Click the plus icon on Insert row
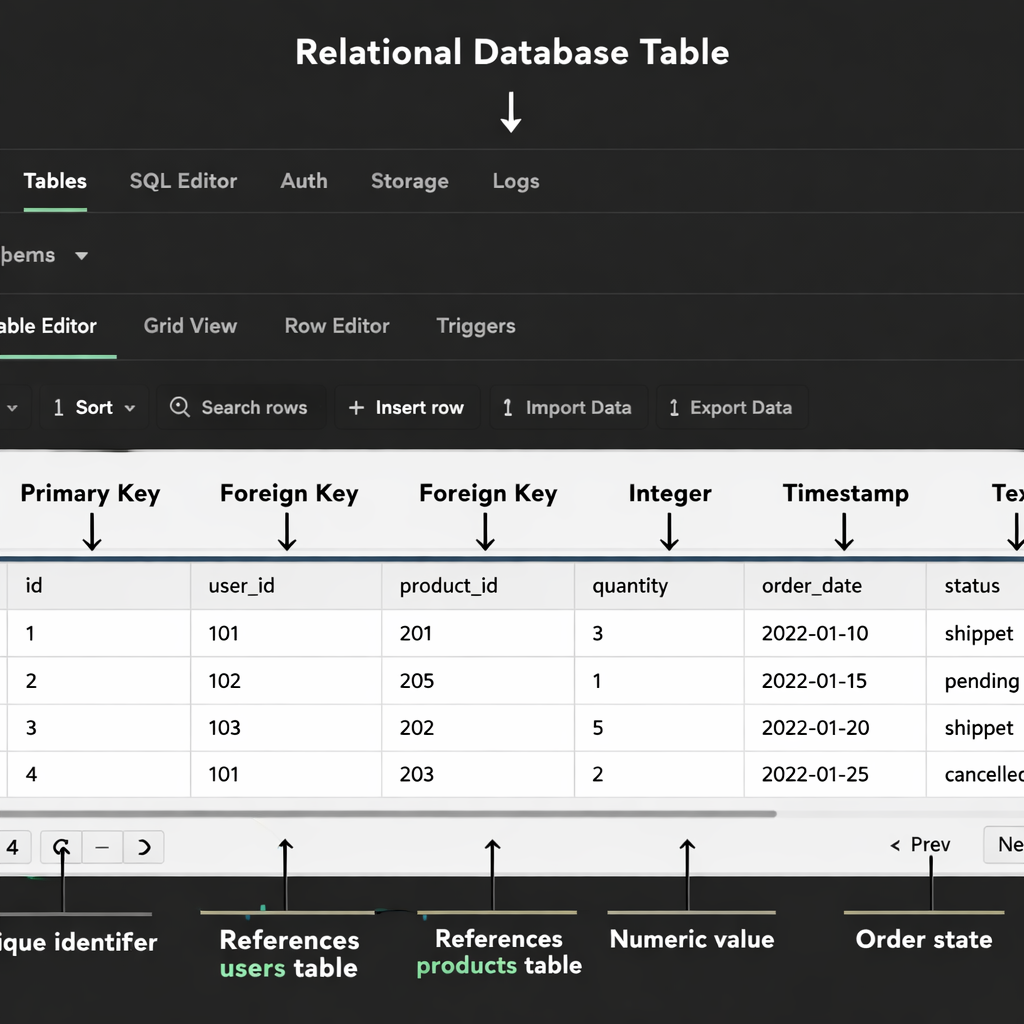 click(356, 408)
